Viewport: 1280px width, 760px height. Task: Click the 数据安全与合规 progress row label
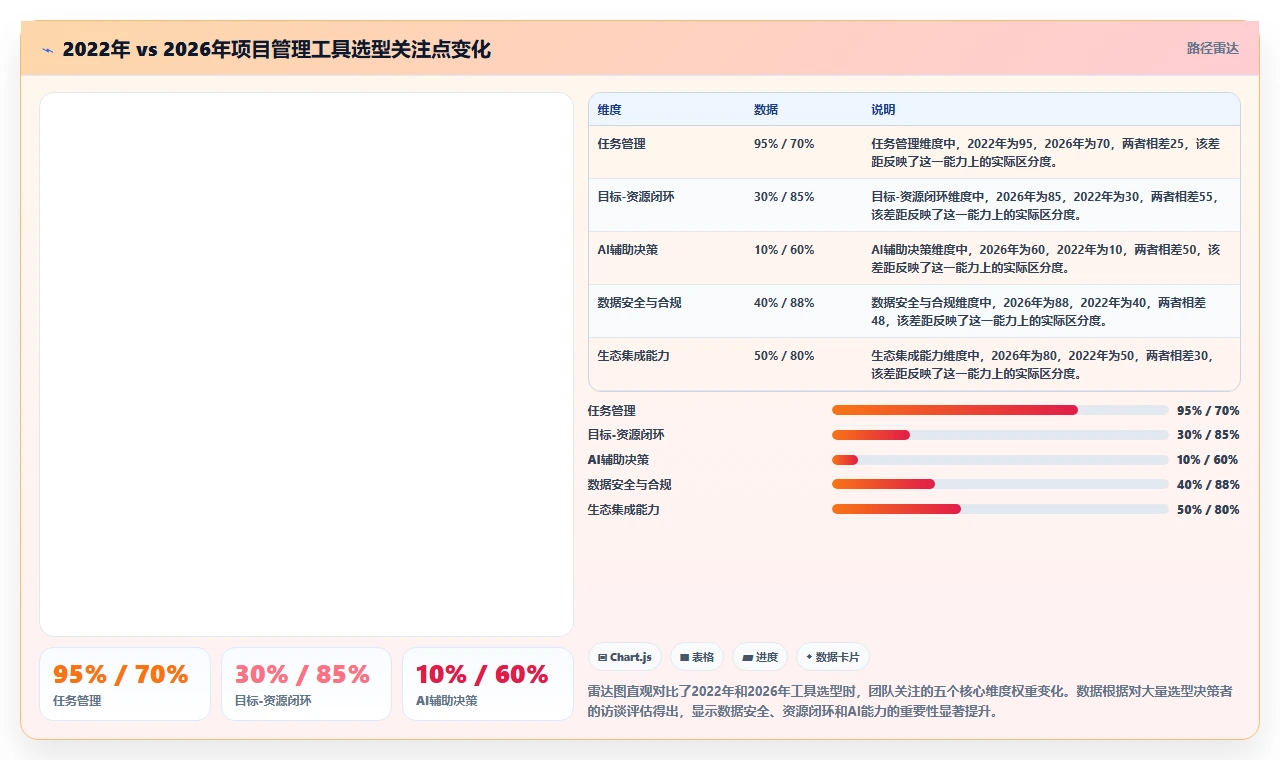coord(630,485)
